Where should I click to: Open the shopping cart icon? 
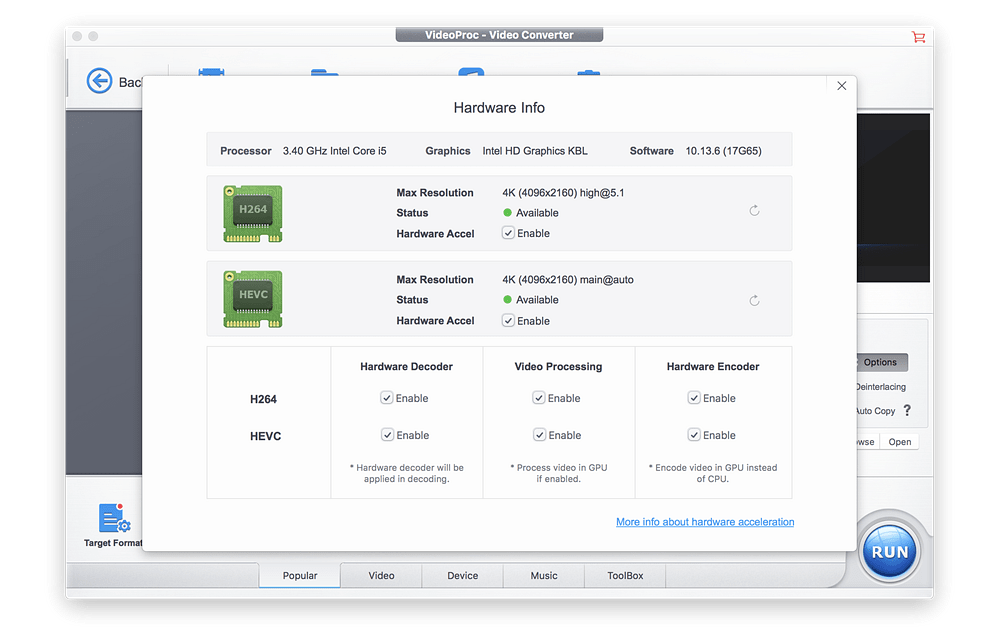coord(918,37)
